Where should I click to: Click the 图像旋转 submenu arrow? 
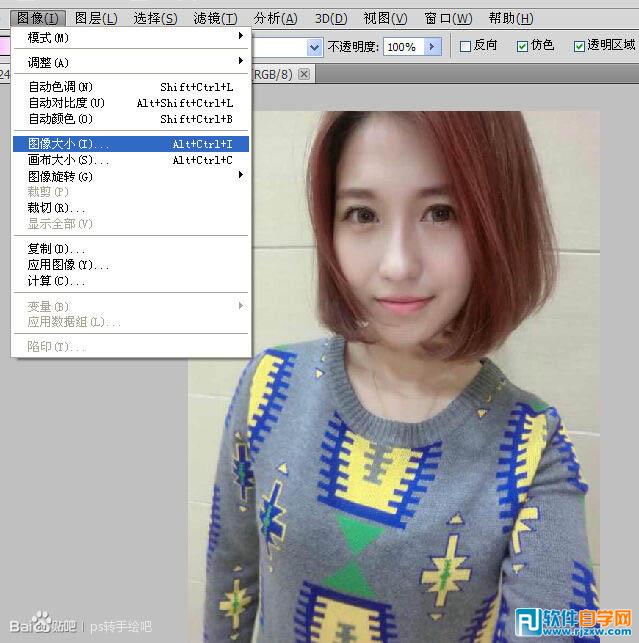tap(241, 175)
